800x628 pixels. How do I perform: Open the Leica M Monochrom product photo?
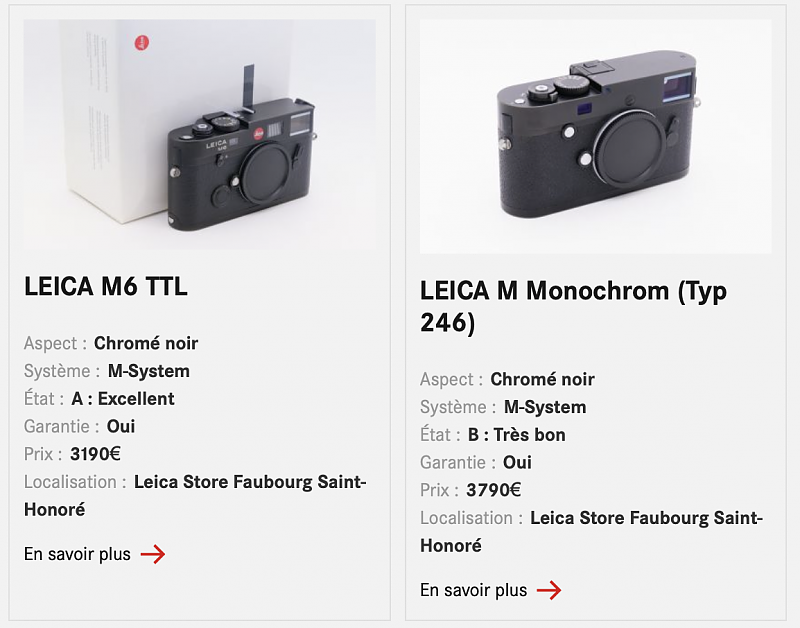[595, 137]
